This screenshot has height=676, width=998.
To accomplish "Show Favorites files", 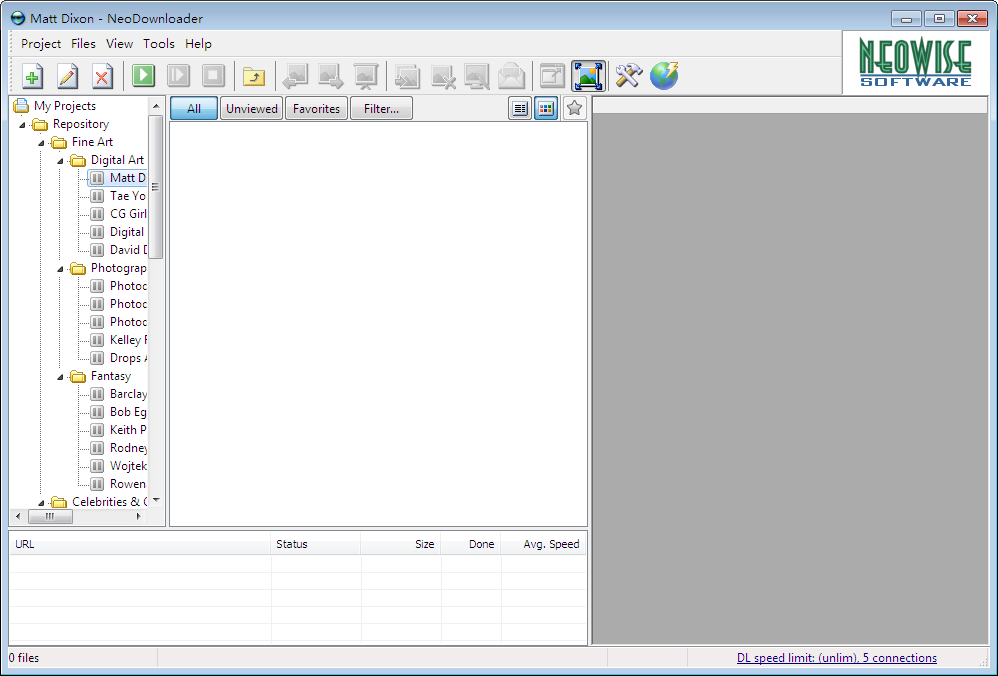I will [316, 109].
